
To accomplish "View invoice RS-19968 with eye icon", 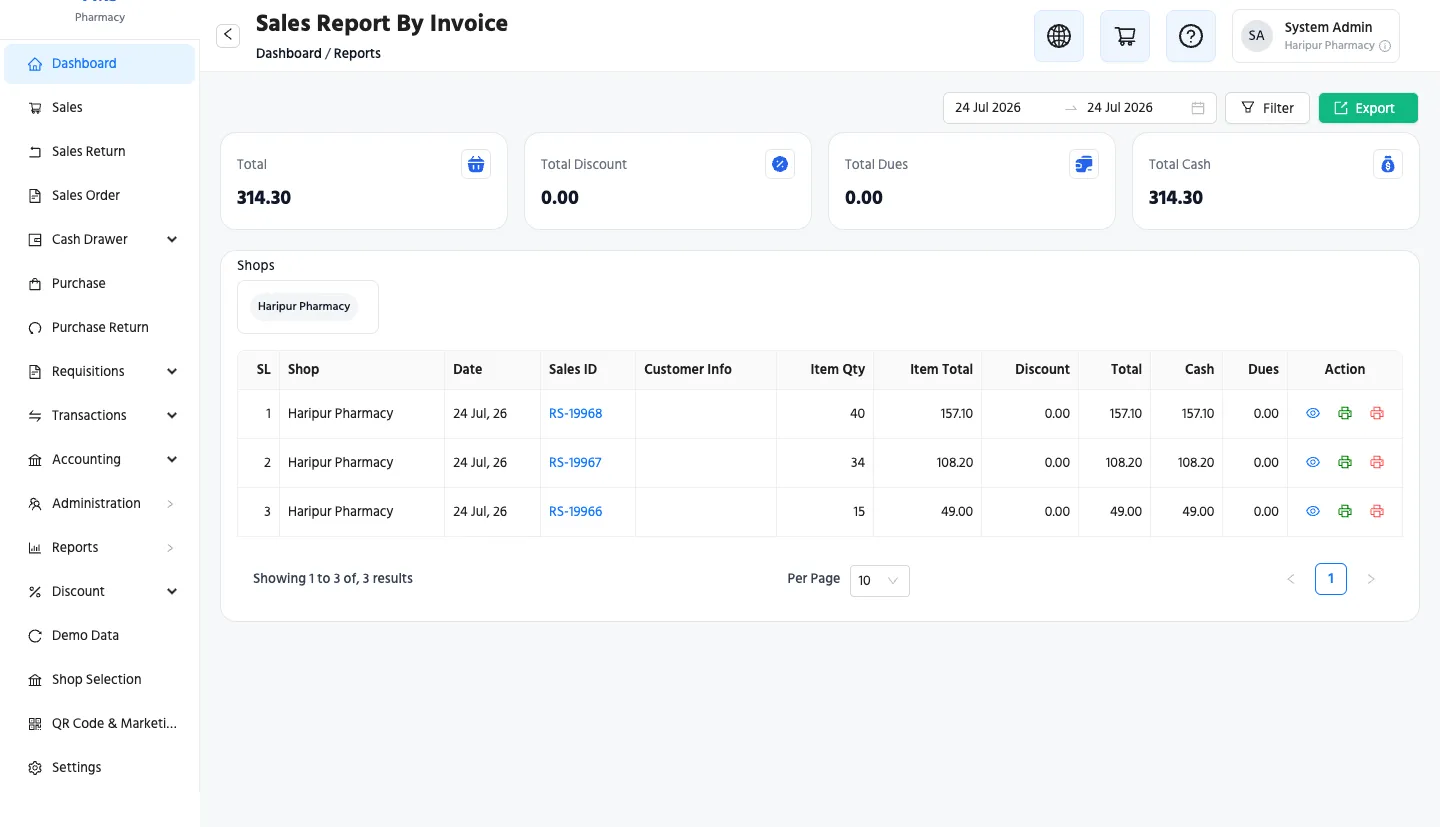I will point(1314,413).
